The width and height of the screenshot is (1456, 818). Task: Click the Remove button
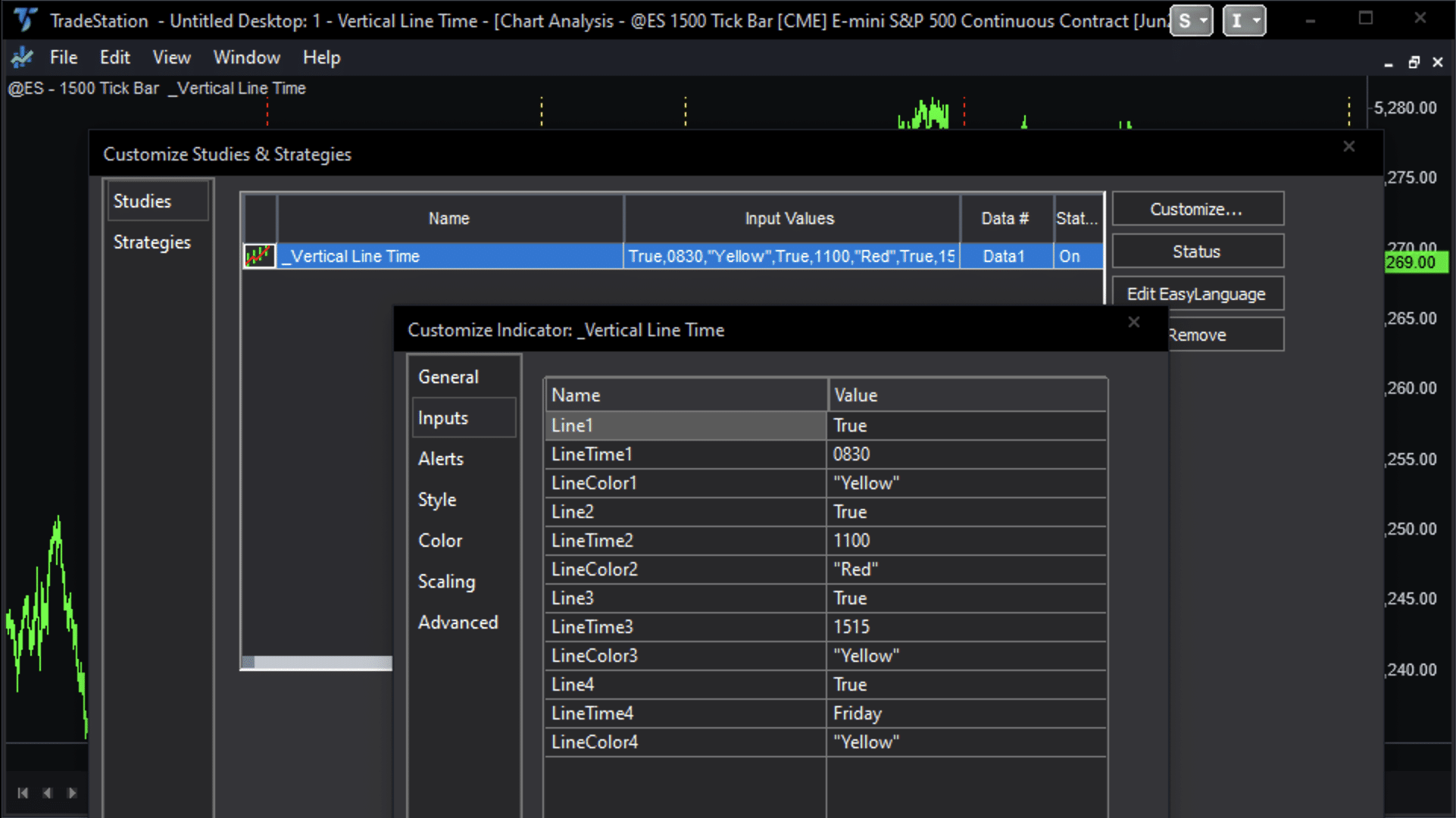1226,335
